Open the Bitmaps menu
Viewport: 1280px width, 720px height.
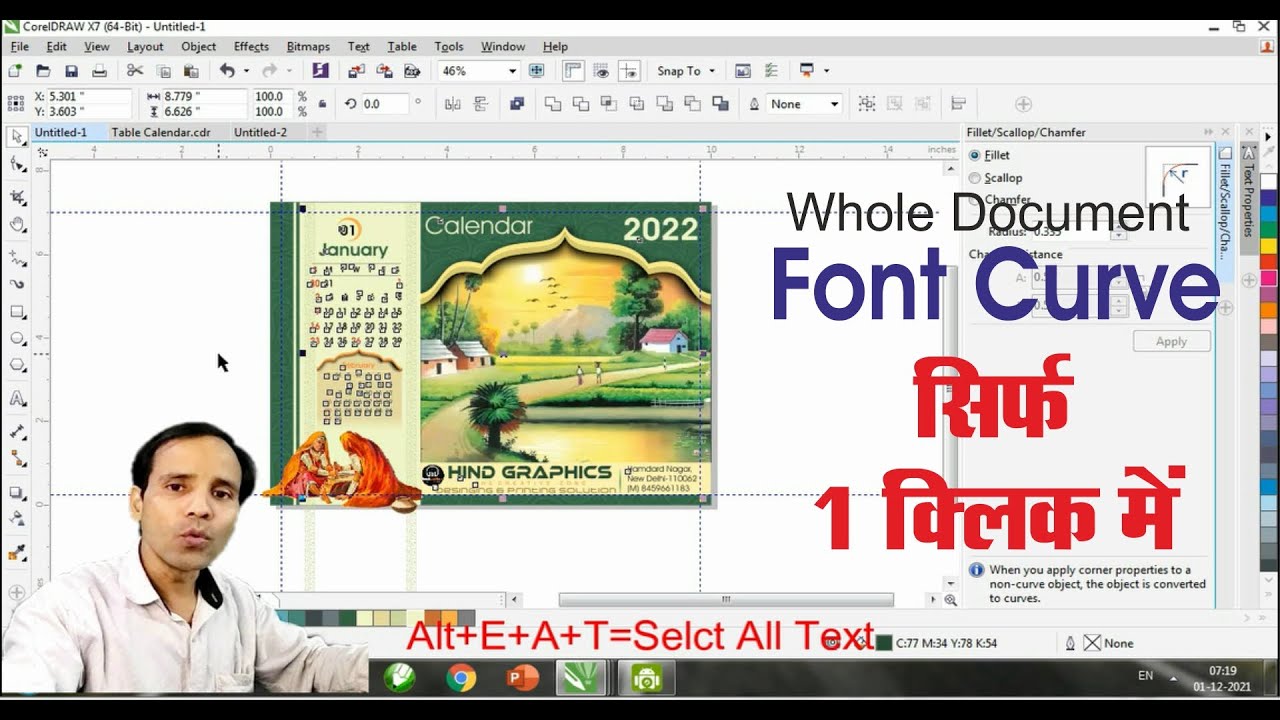[x=308, y=46]
